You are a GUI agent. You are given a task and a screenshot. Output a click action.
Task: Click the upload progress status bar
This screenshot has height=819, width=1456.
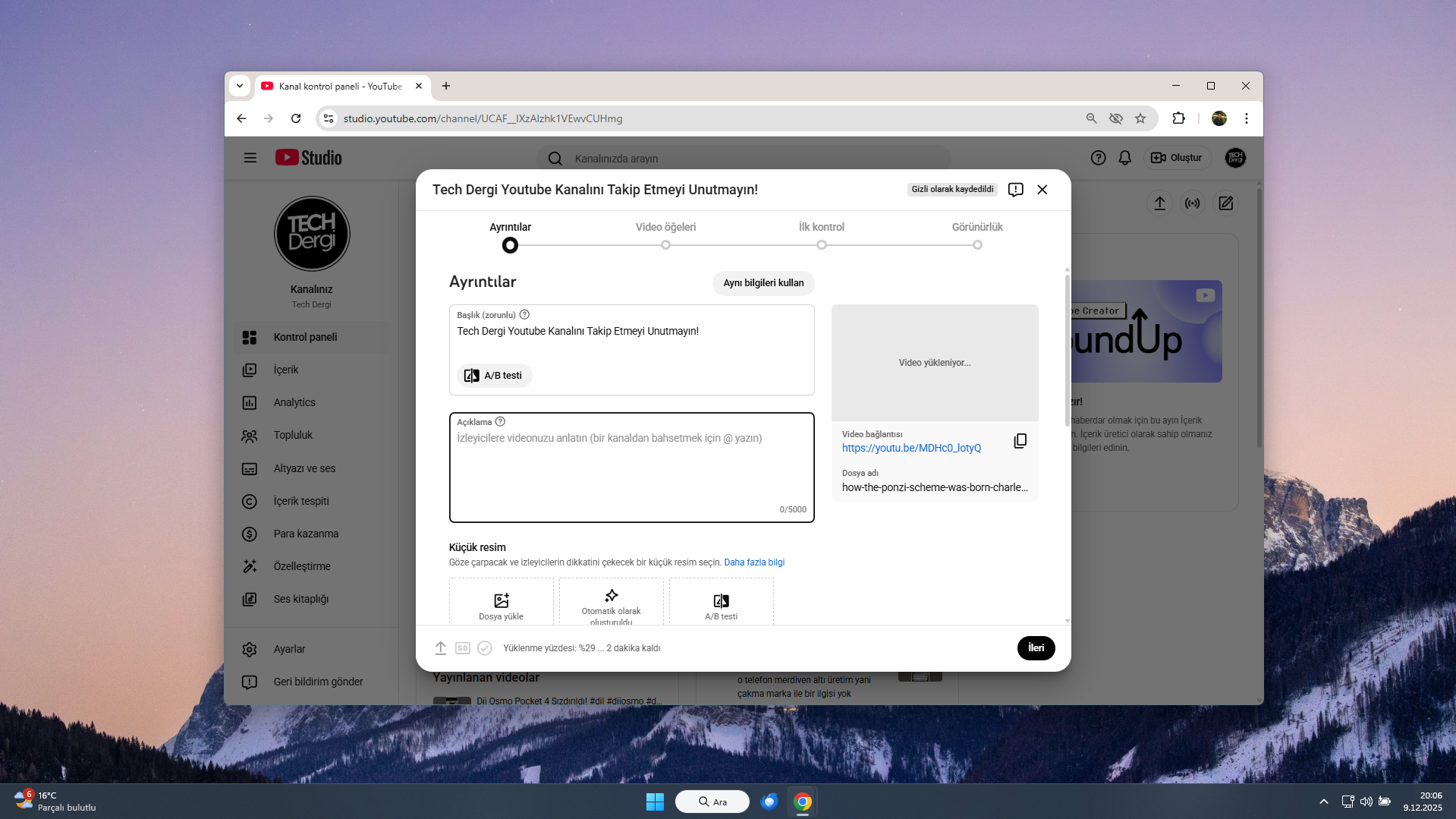tap(581, 647)
